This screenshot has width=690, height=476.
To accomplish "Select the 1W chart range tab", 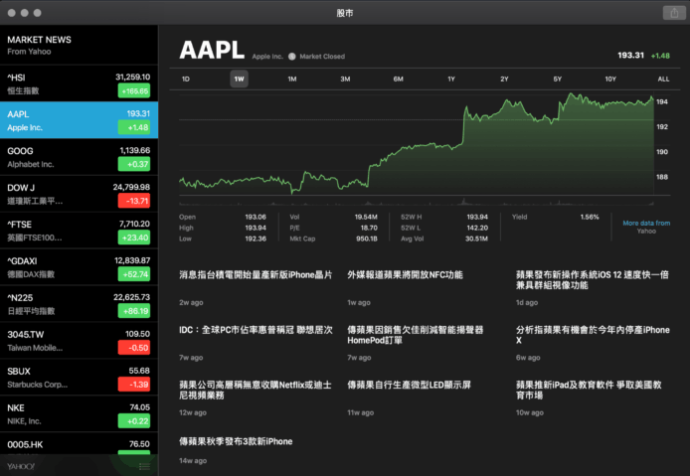I will [x=239, y=79].
